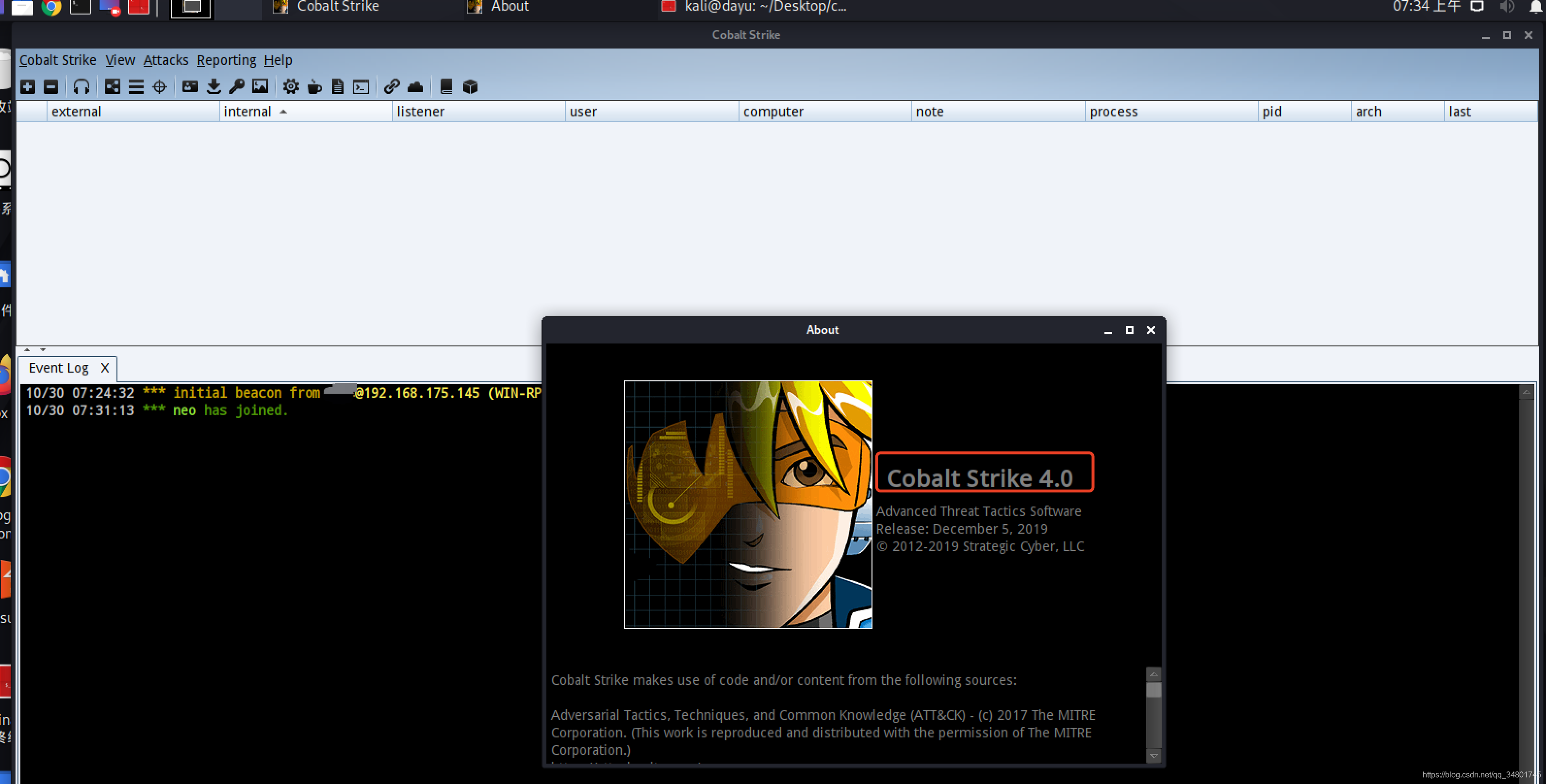This screenshot has height=784, width=1546.
Task: Switch to the Target Table crosshair icon
Action: pos(160,87)
